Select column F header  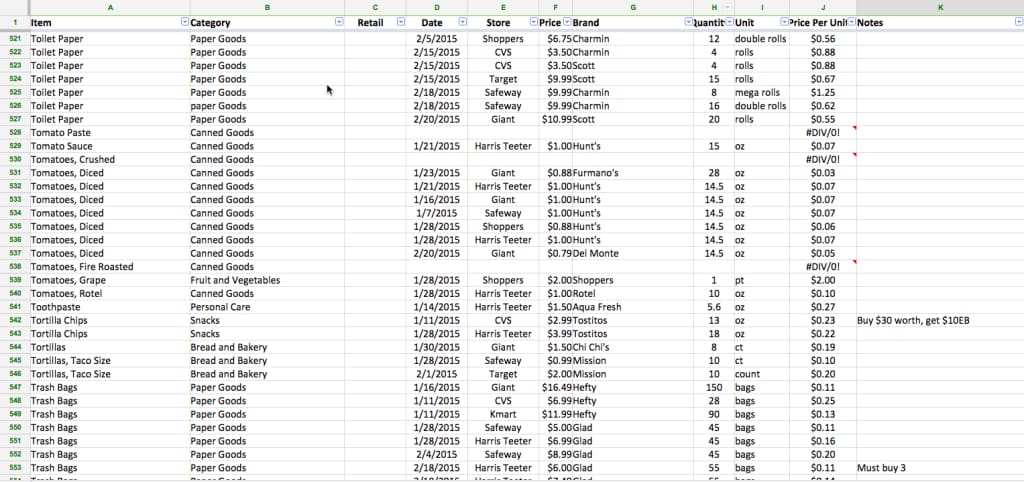(x=556, y=7)
